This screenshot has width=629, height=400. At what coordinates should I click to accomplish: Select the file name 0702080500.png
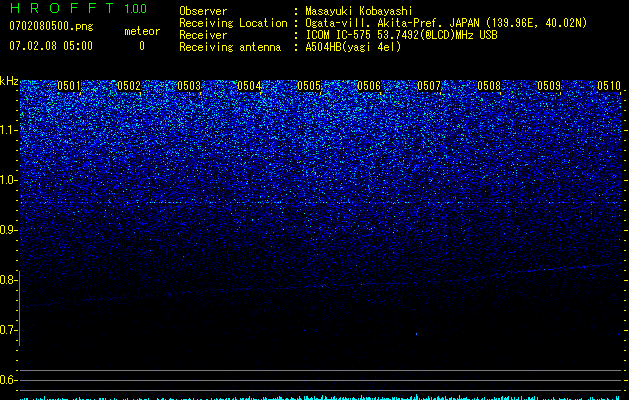point(51,27)
